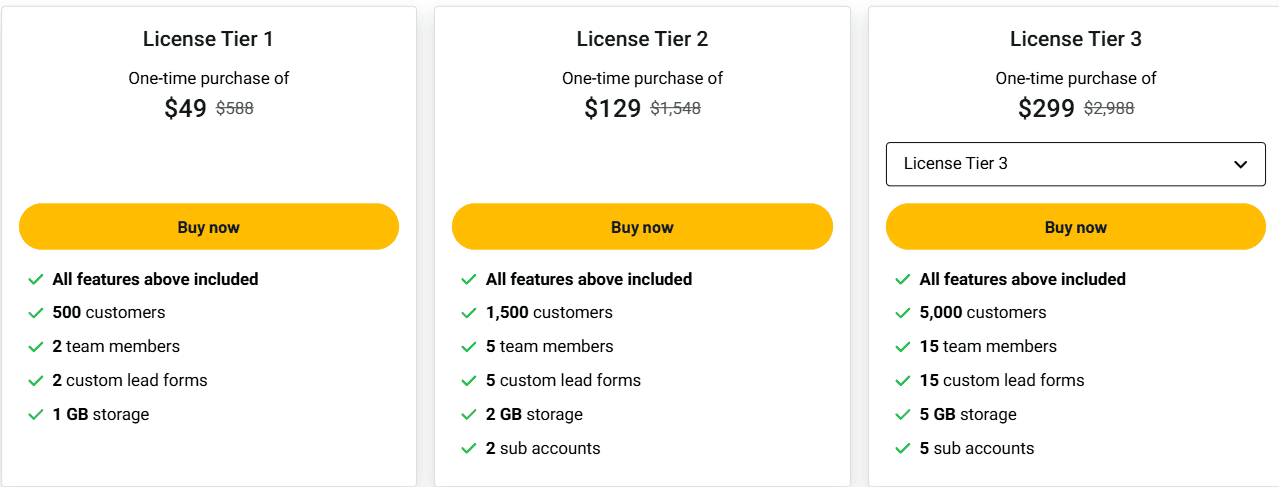
Task: Click the $299 price in Tier 3
Action: 1046,109
